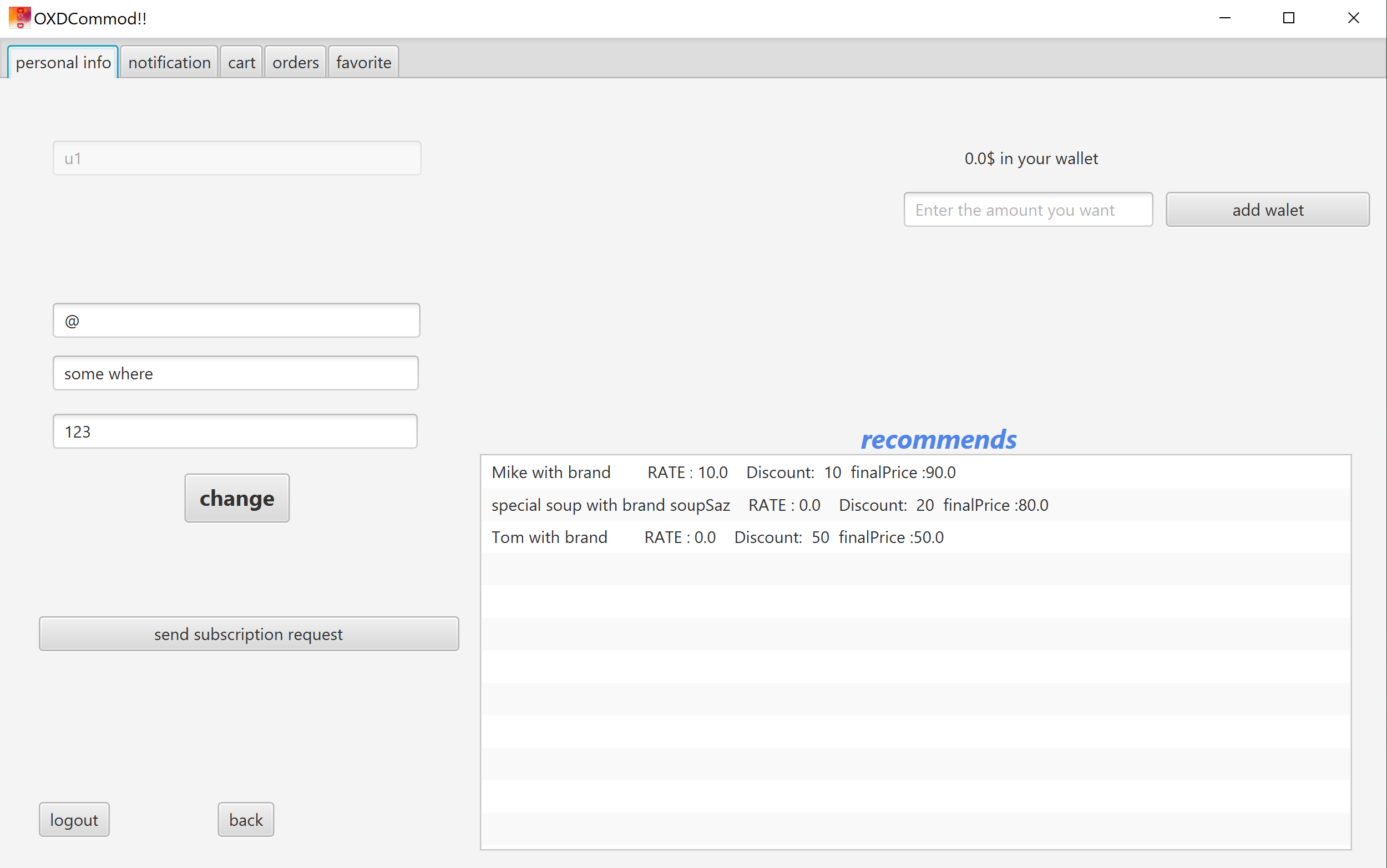Screen dimensions: 1387x868
Task: Switch to the notification tab
Action: tap(169, 62)
